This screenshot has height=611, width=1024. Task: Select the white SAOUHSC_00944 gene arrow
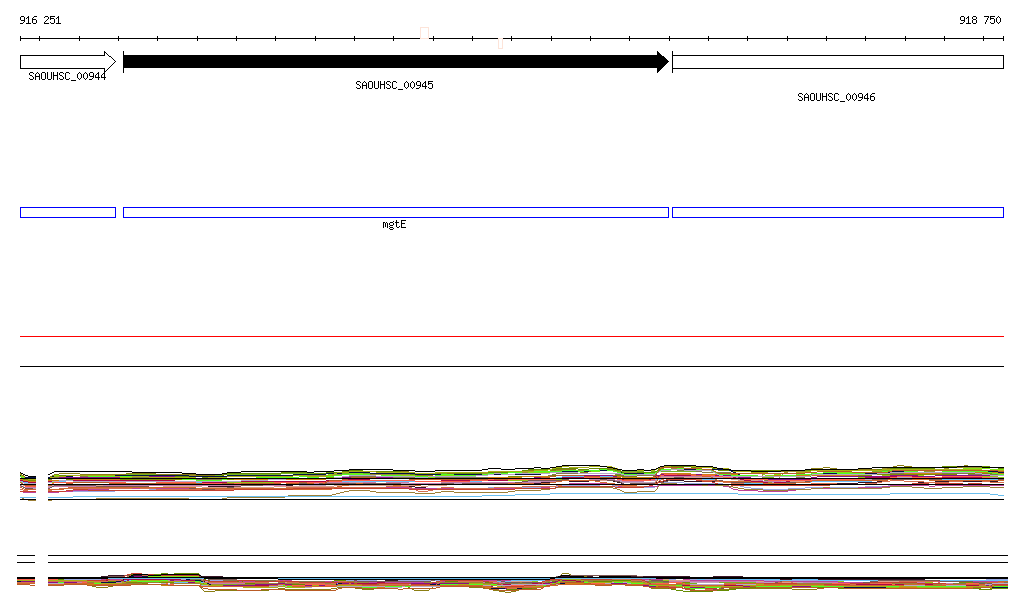pyautogui.click(x=66, y=62)
